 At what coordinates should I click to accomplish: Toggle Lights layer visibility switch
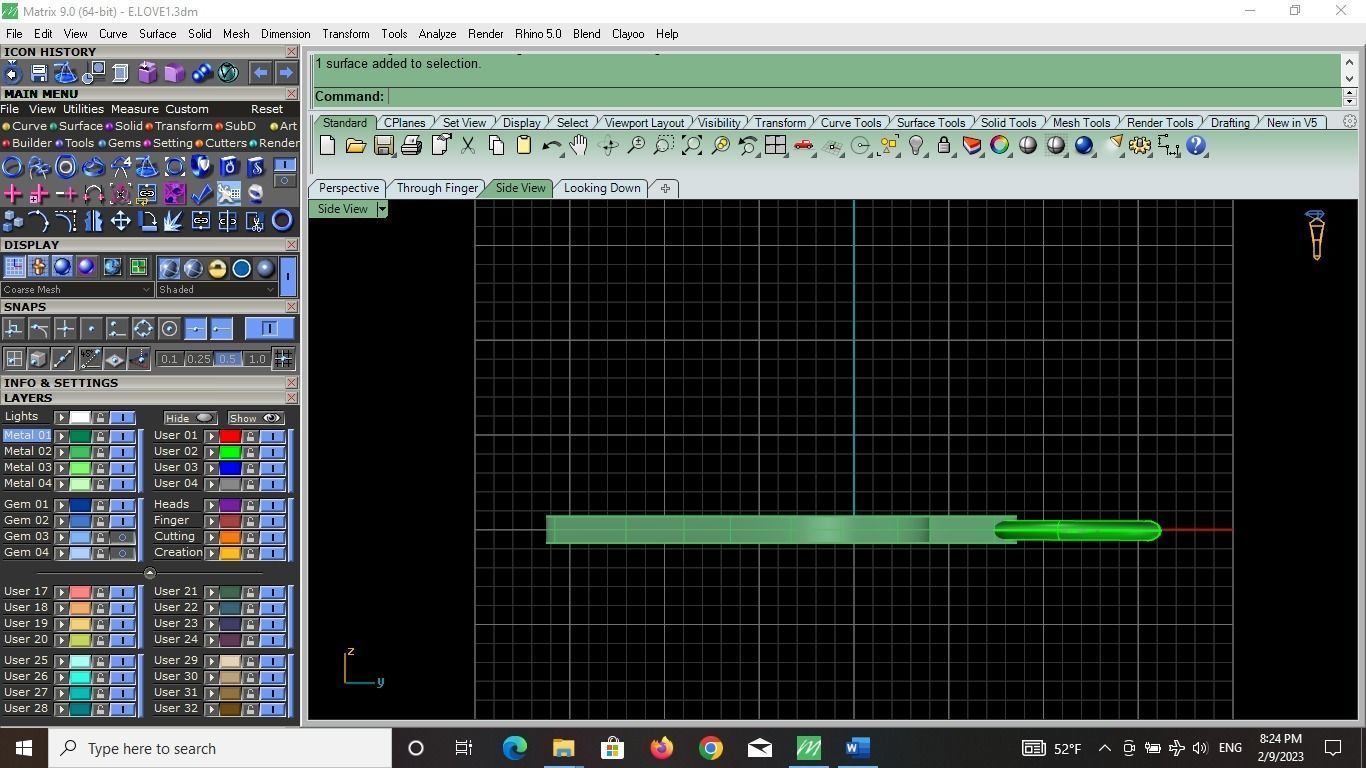click(122, 418)
